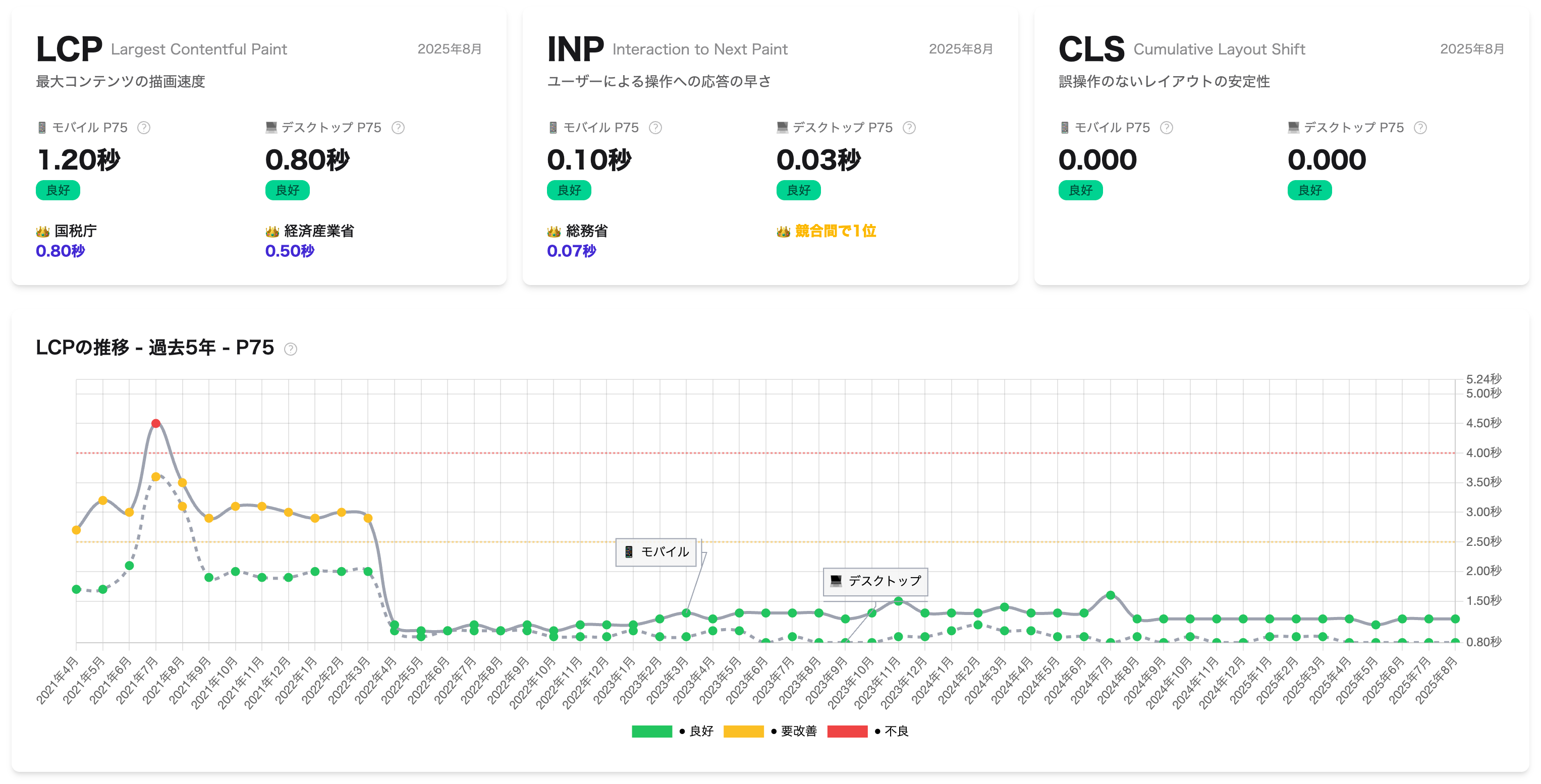
Task: Click the red 不良 data point on chart
Action: point(155,423)
